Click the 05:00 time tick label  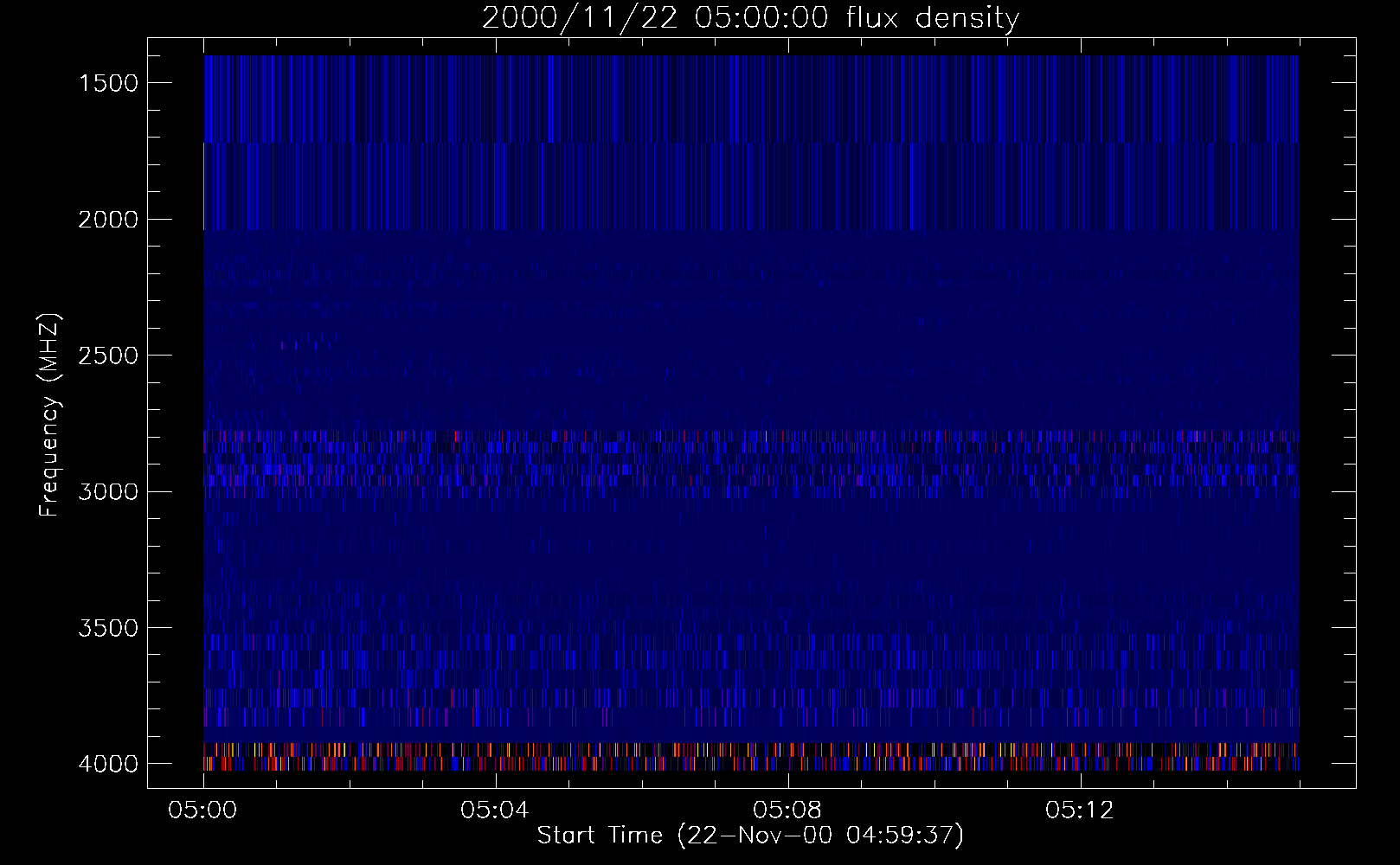coord(203,811)
